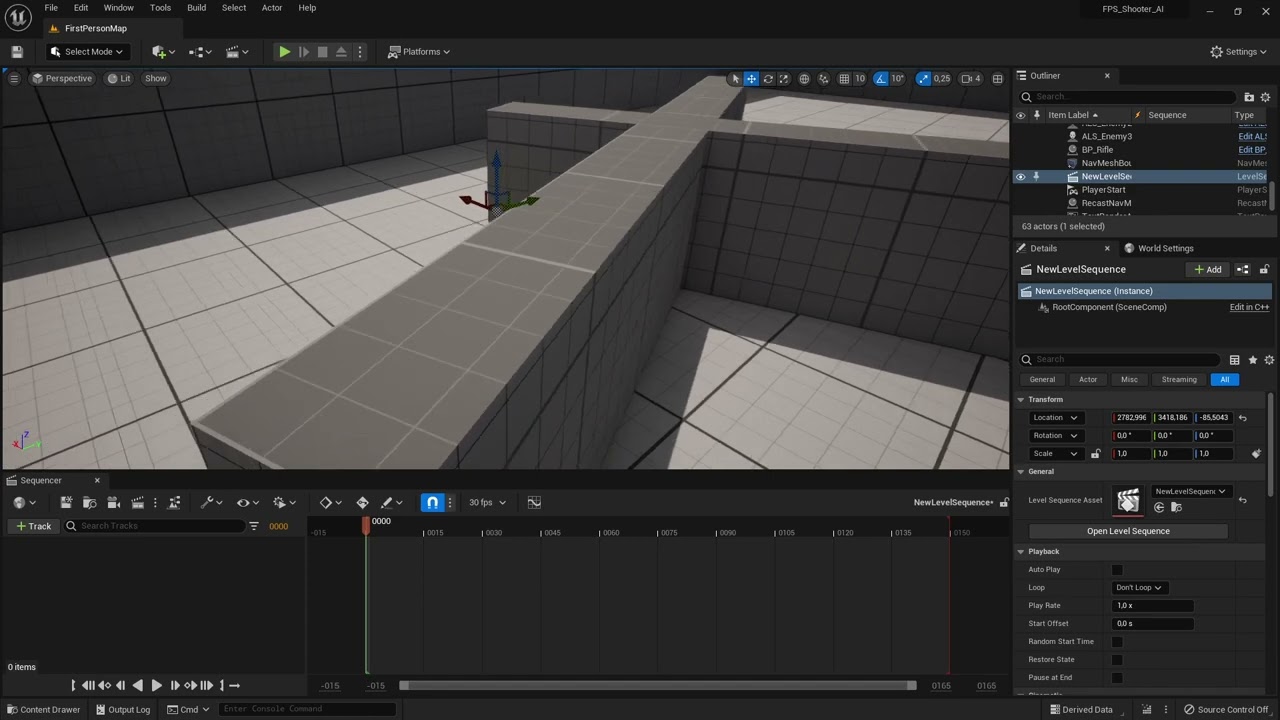Activate the select object mode in viewport toolbar
The width and height of the screenshot is (1280, 720).
(735, 78)
